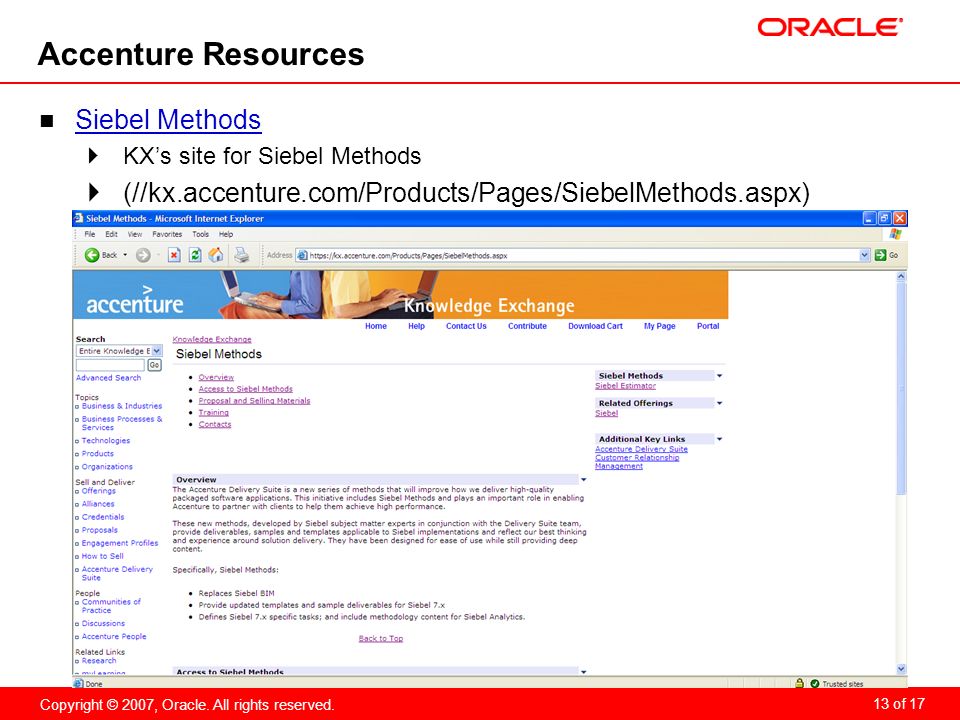
Task: Click the Internet Explorer title bar icon
Action: pyautogui.click(x=78, y=219)
